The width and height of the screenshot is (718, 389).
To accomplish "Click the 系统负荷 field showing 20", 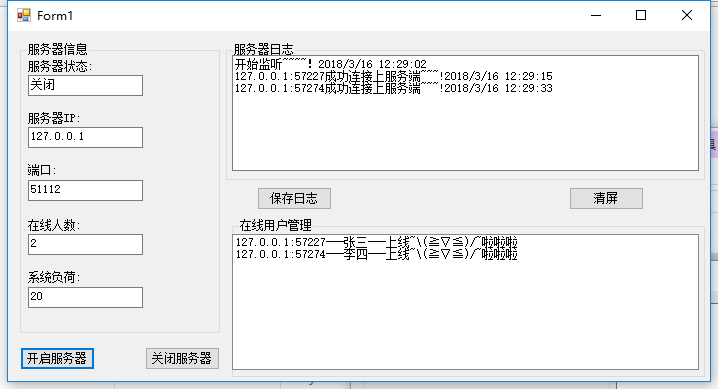I will click(x=85, y=297).
